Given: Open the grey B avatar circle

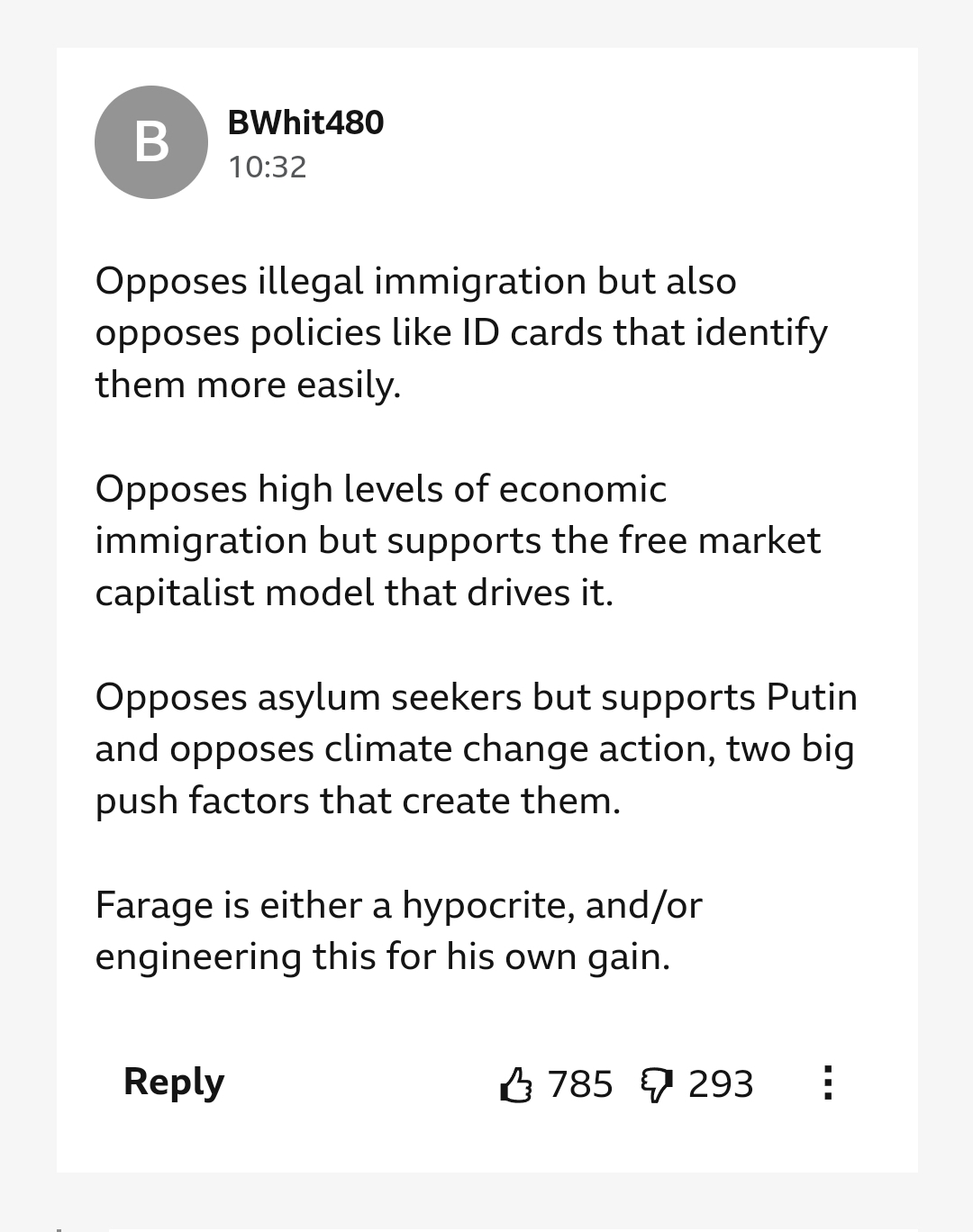Looking at the screenshot, I should click(151, 142).
